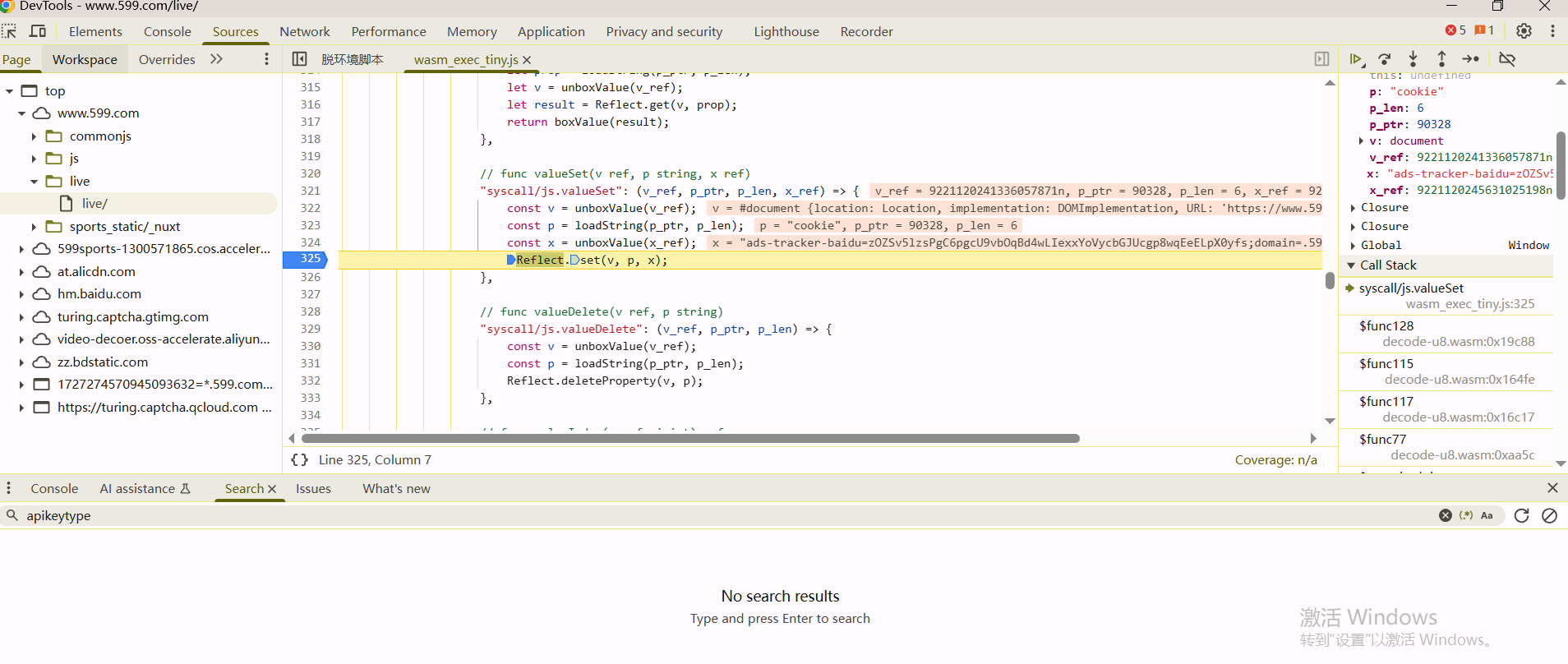Image resolution: width=1568 pixels, height=664 pixels.
Task: Toggle device toolbar emulation
Action: 38,31
